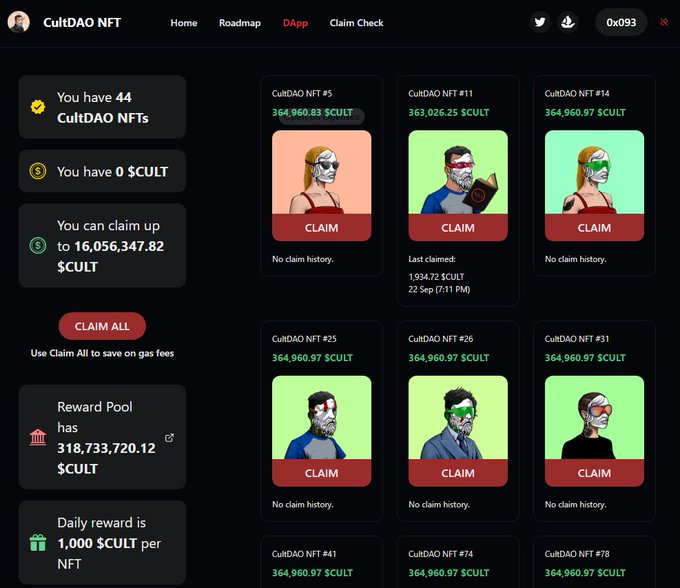Open the Reward Pool external link icon
680x588 pixels.
[x=170, y=438]
